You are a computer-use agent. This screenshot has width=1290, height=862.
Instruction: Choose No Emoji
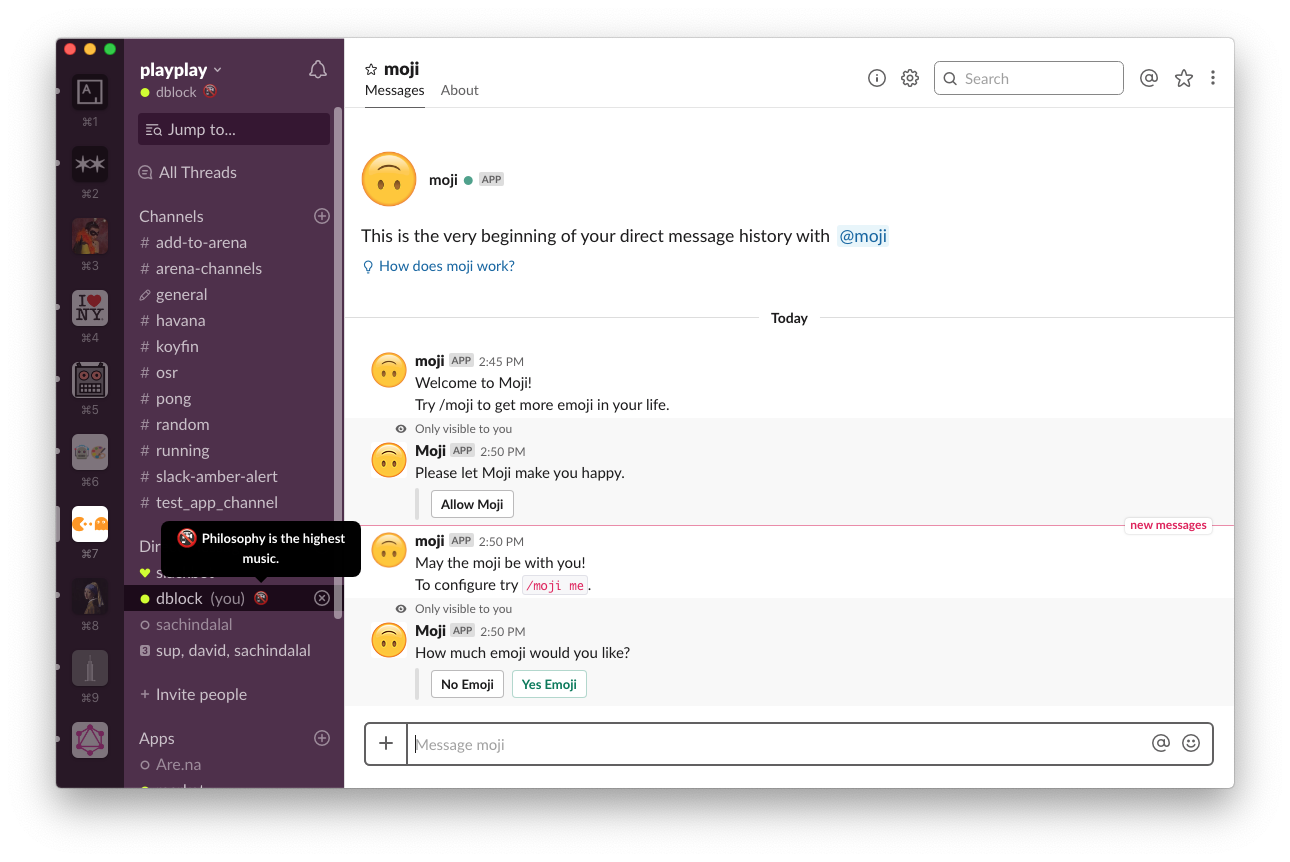(x=467, y=684)
